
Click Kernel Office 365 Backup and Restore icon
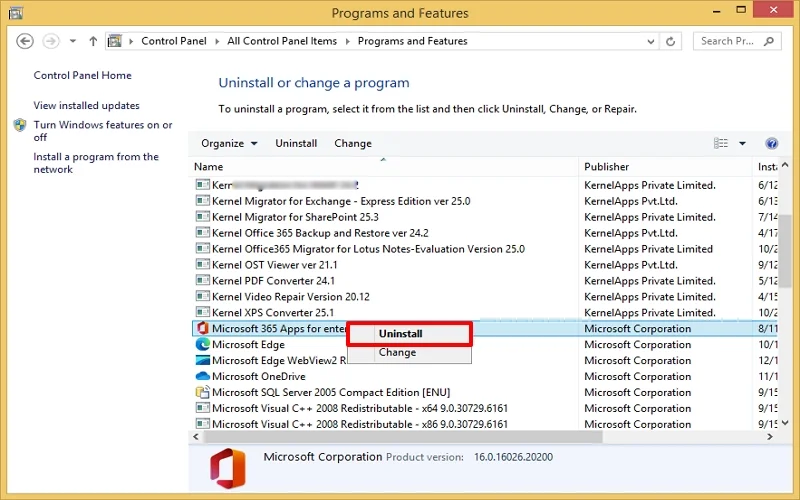point(203,233)
